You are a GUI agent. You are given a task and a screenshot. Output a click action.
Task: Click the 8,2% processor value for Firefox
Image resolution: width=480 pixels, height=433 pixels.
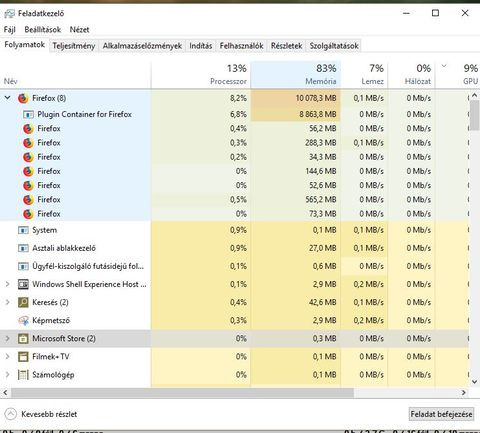click(238, 98)
